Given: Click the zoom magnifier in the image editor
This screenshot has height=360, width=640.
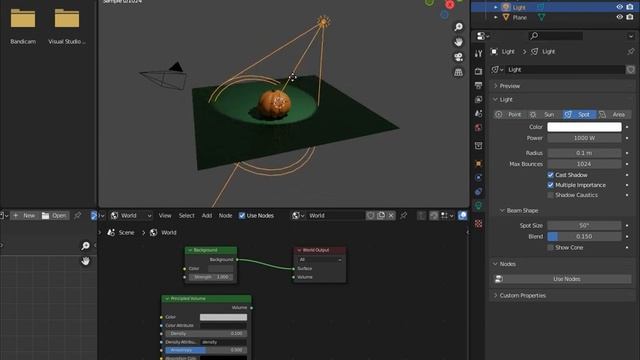Looking at the screenshot, I should coord(85,246).
